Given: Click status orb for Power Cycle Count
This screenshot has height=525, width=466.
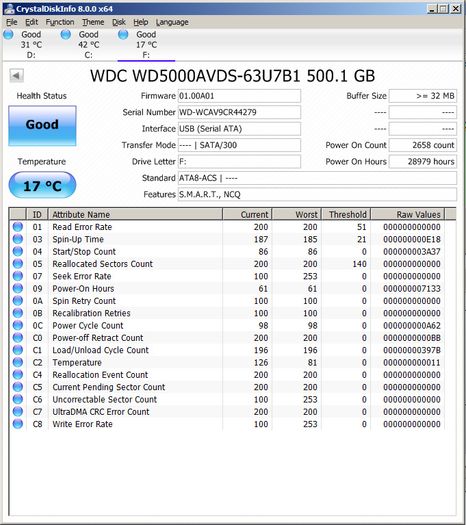Looking at the screenshot, I should pos(18,325).
